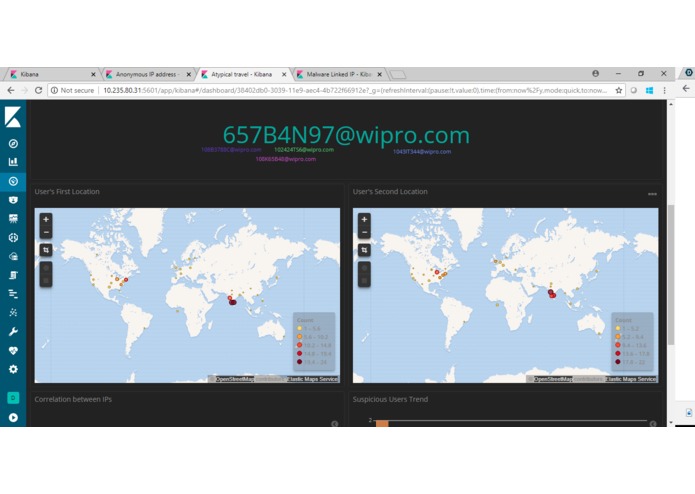
Task: Click the Kibana logo in the sidebar
Action: click(x=13, y=117)
